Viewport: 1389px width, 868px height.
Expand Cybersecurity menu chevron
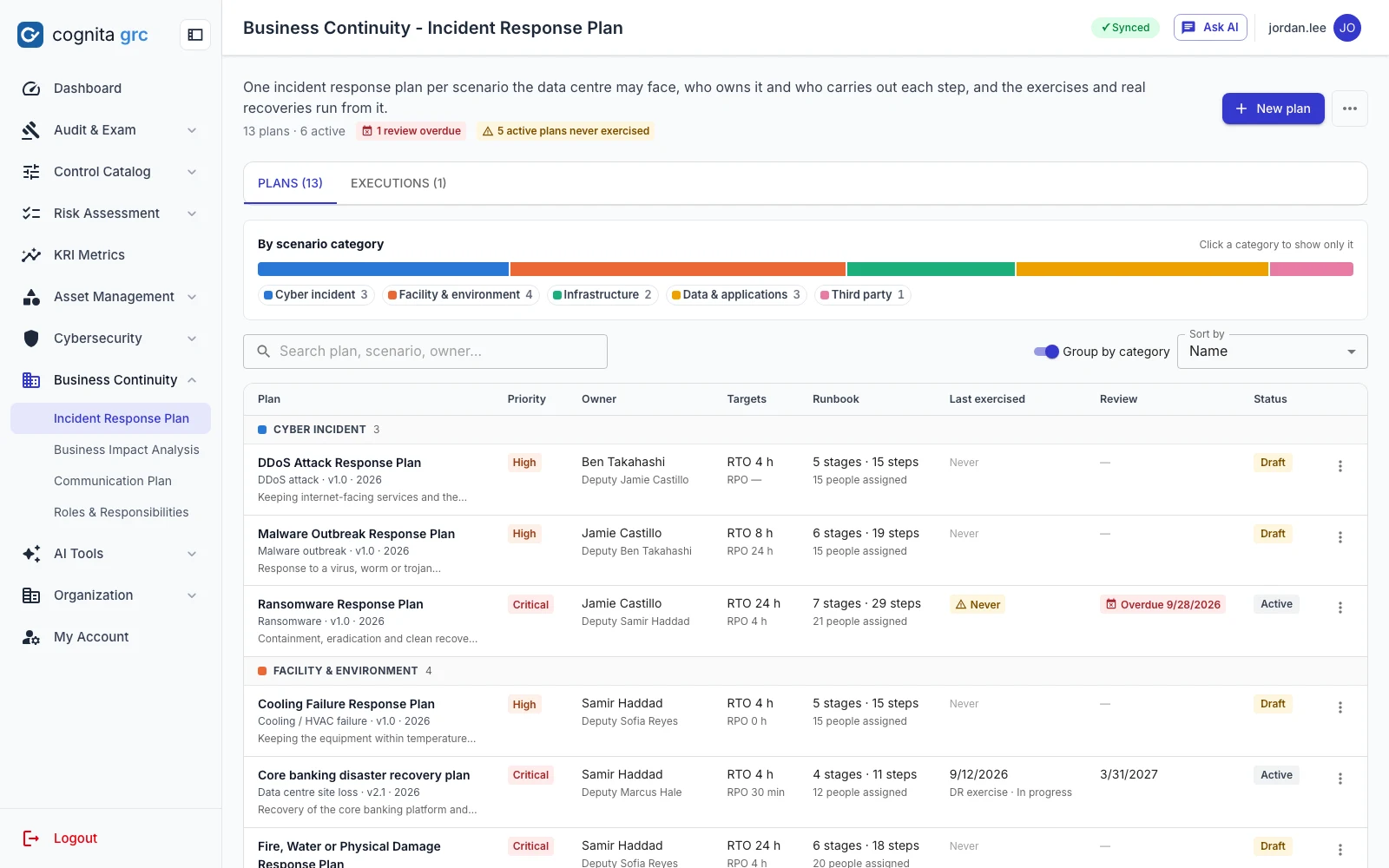coord(192,339)
